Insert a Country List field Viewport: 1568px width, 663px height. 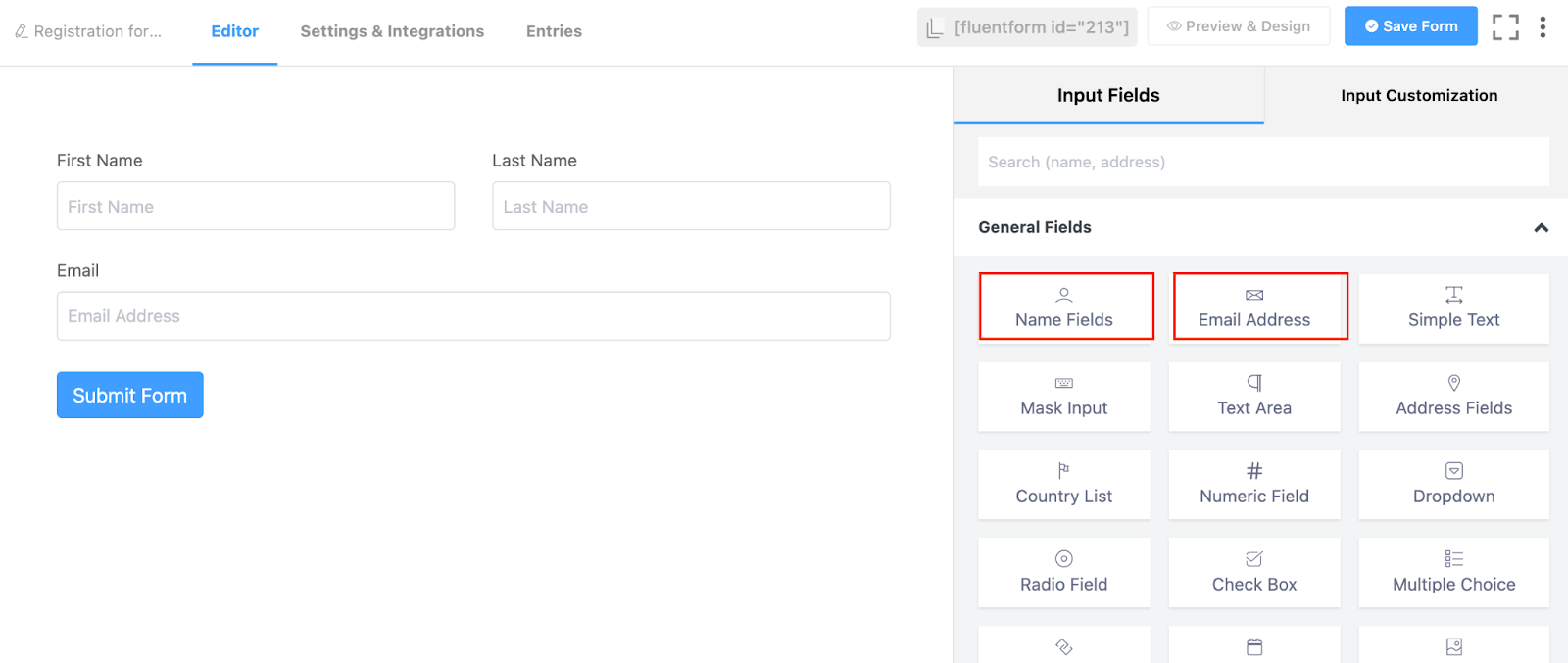pyautogui.click(x=1063, y=485)
